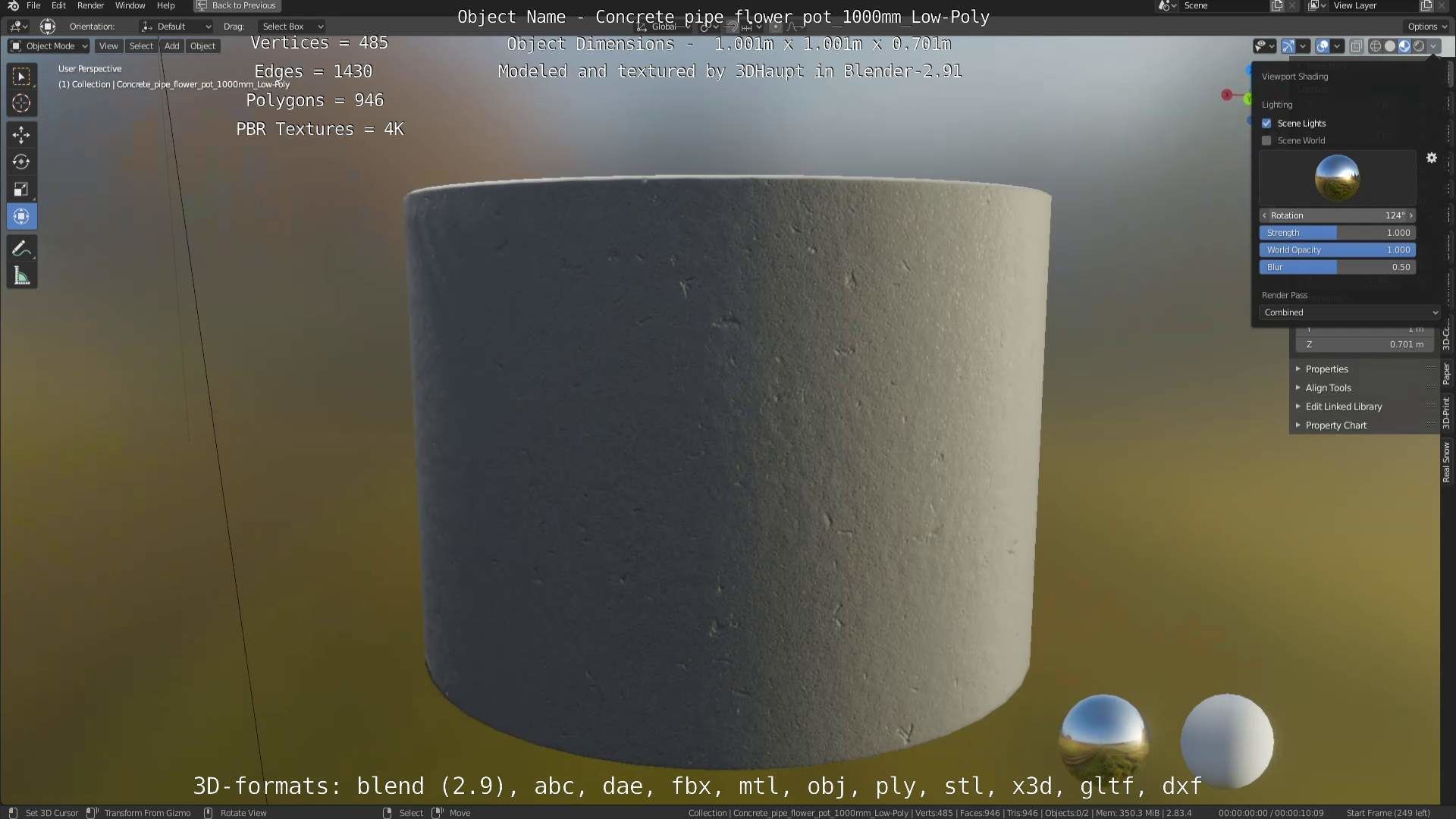This screenshot has width=1456, height=819.
Task: Open the viewport View menu
Action: pos(108,46)
